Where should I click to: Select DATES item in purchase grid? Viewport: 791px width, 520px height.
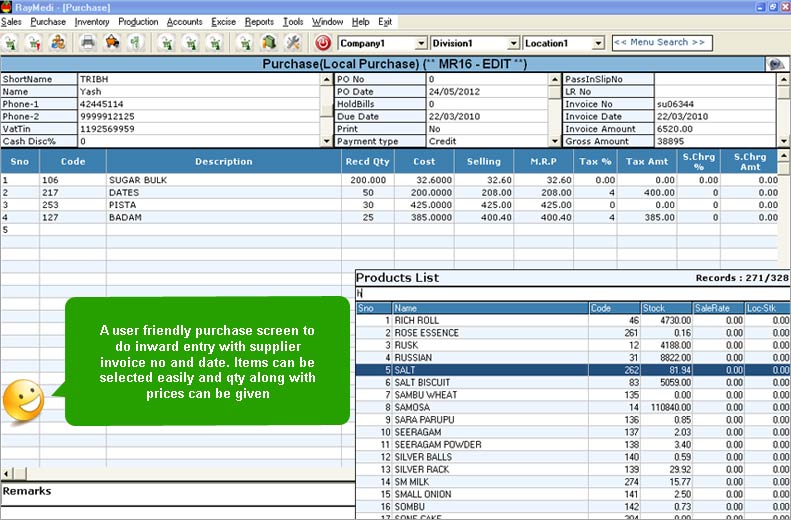(223, 193)
